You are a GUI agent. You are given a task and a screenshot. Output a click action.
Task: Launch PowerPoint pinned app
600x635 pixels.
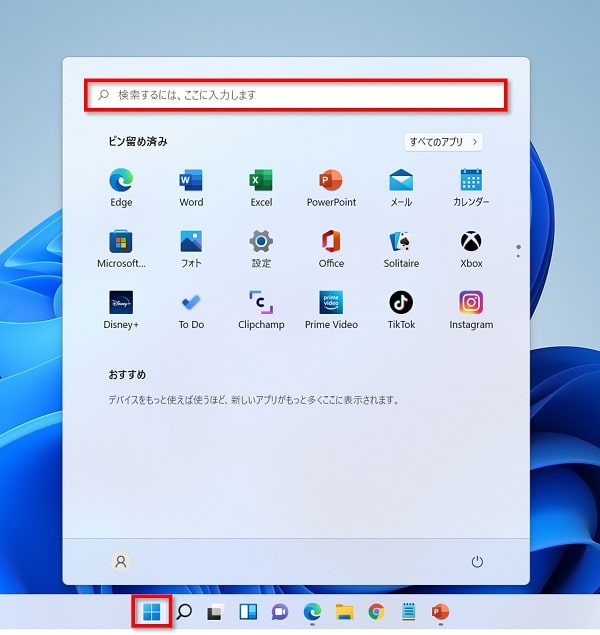331,187
